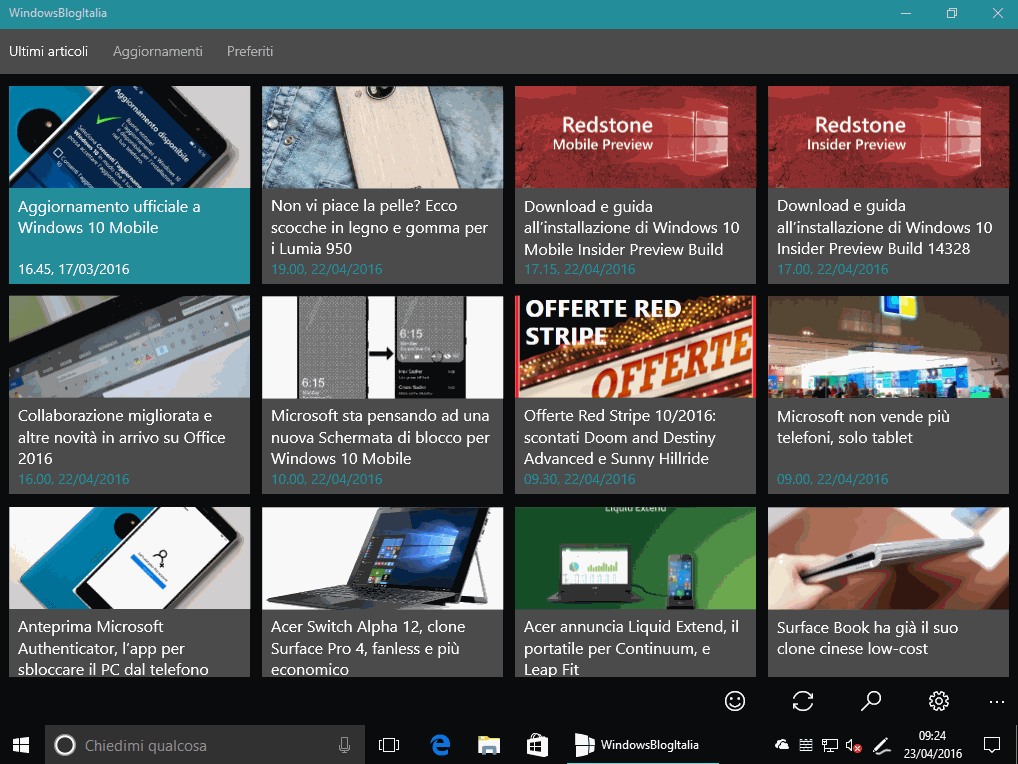Open Task View on taskbar
This screenshot has width=1018, height=764.
point(388,745)
